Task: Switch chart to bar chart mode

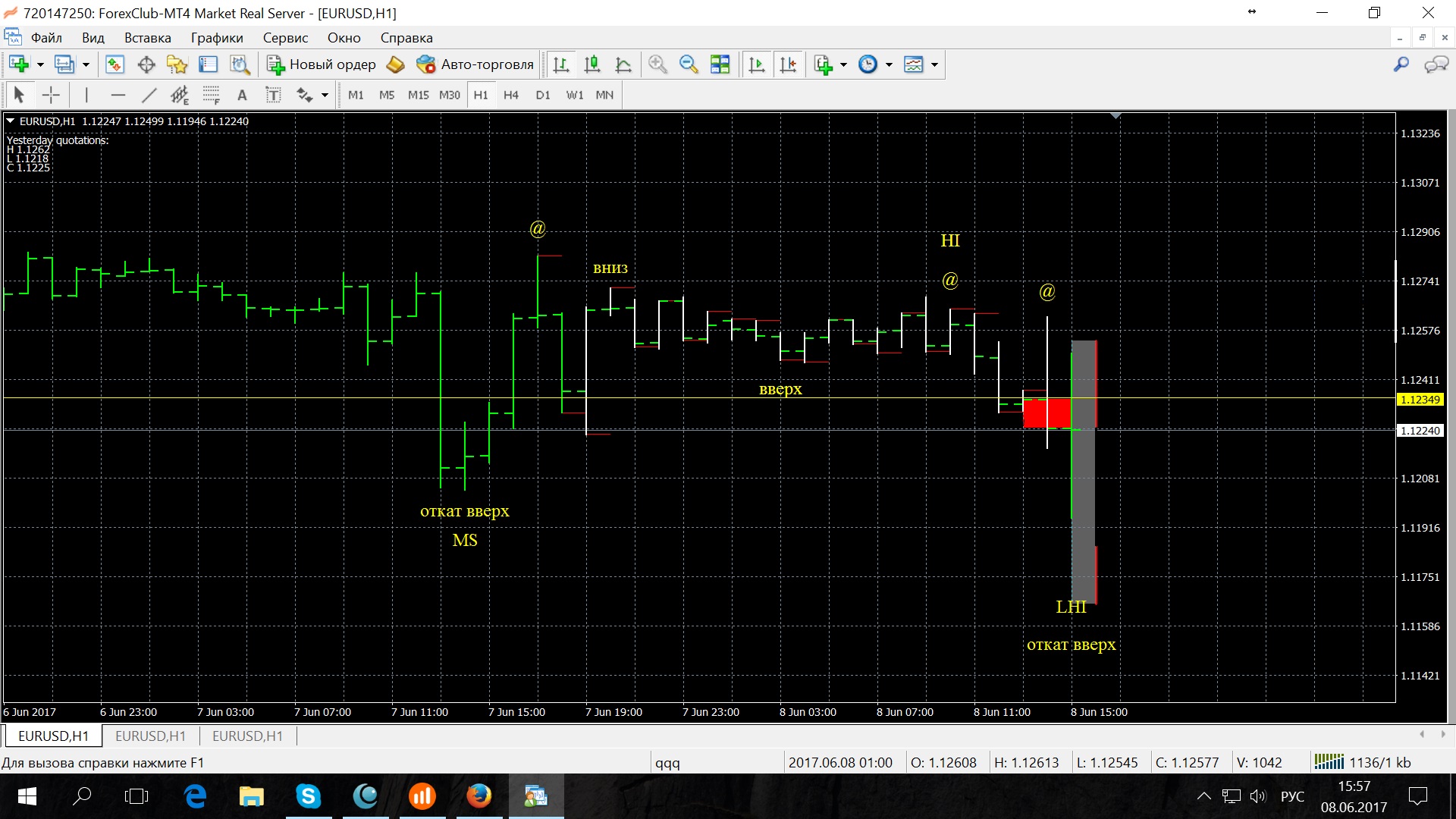Action: pos(561,64)
